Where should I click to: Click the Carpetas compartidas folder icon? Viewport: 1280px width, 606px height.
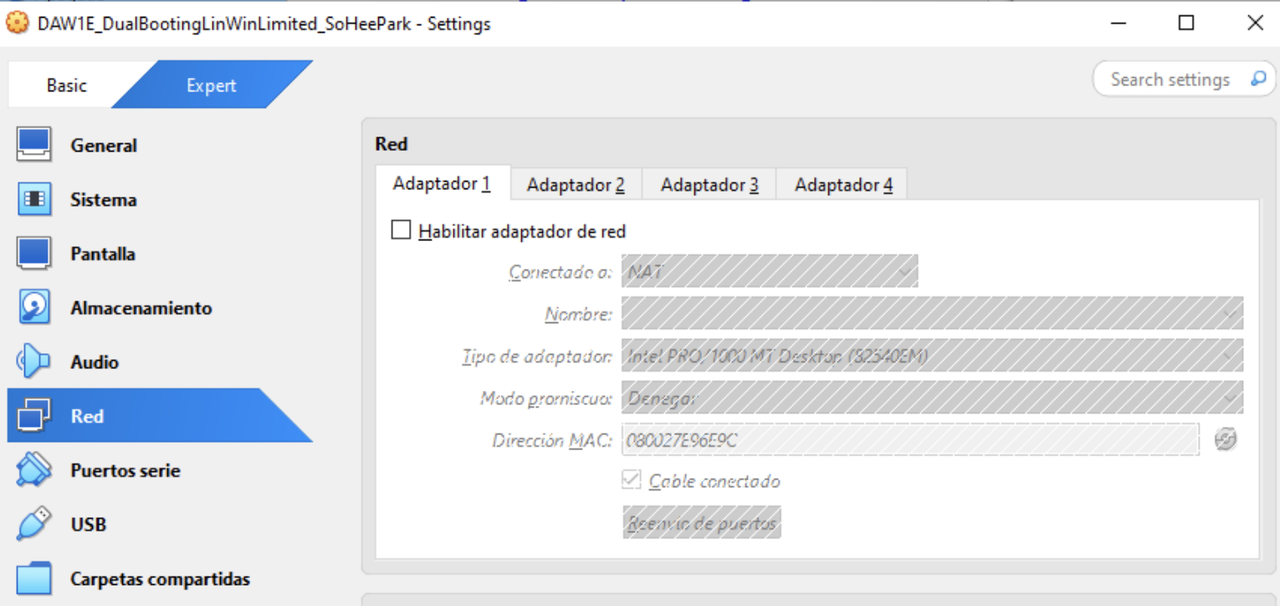[x=34, y=578]
